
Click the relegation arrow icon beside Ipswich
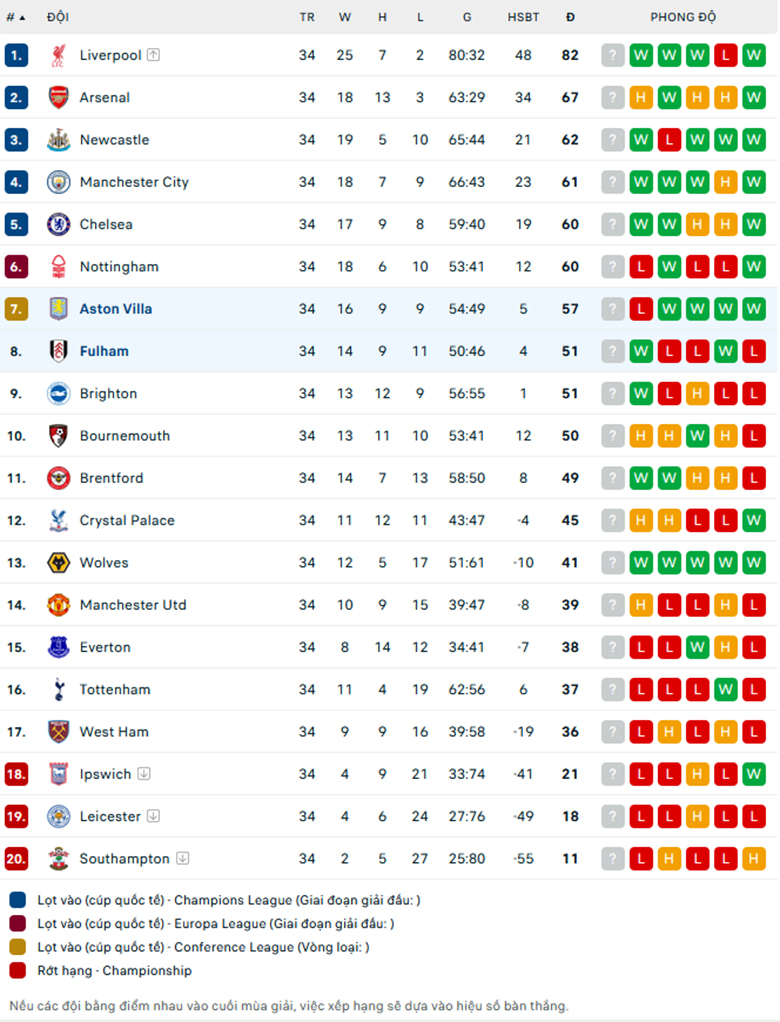click(x=144, y=774)
